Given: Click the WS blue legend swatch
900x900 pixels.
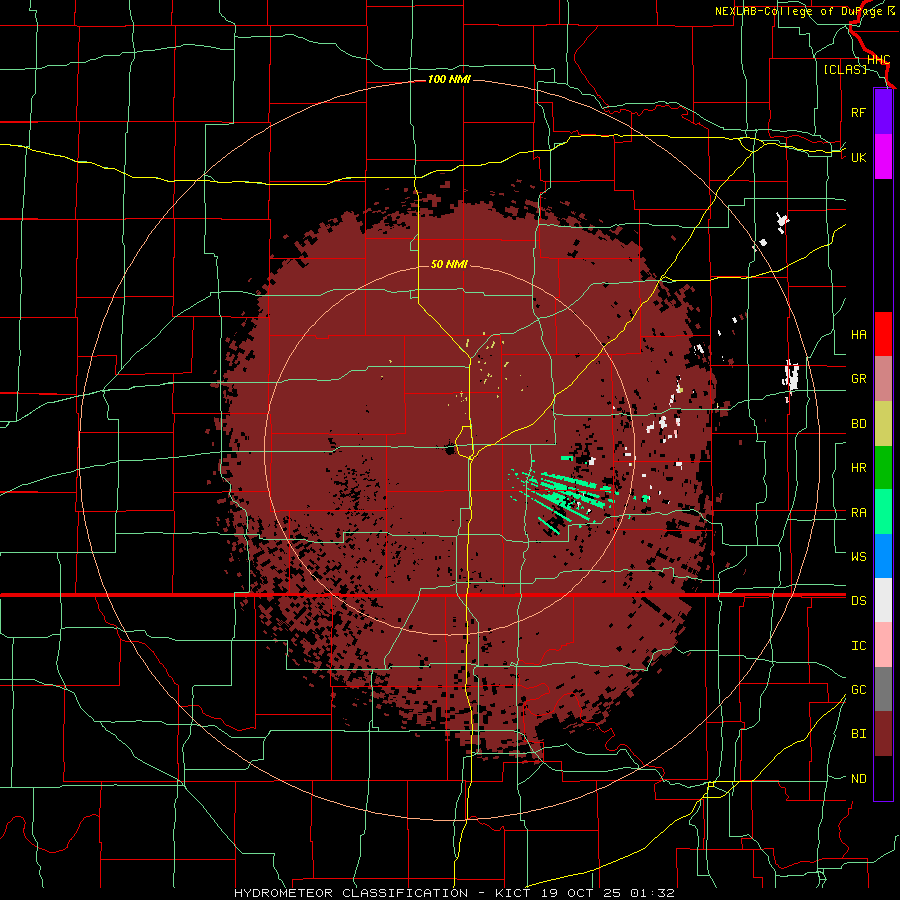Looking at the screenshot, I should pyautogui.click(x=883, y=556).
